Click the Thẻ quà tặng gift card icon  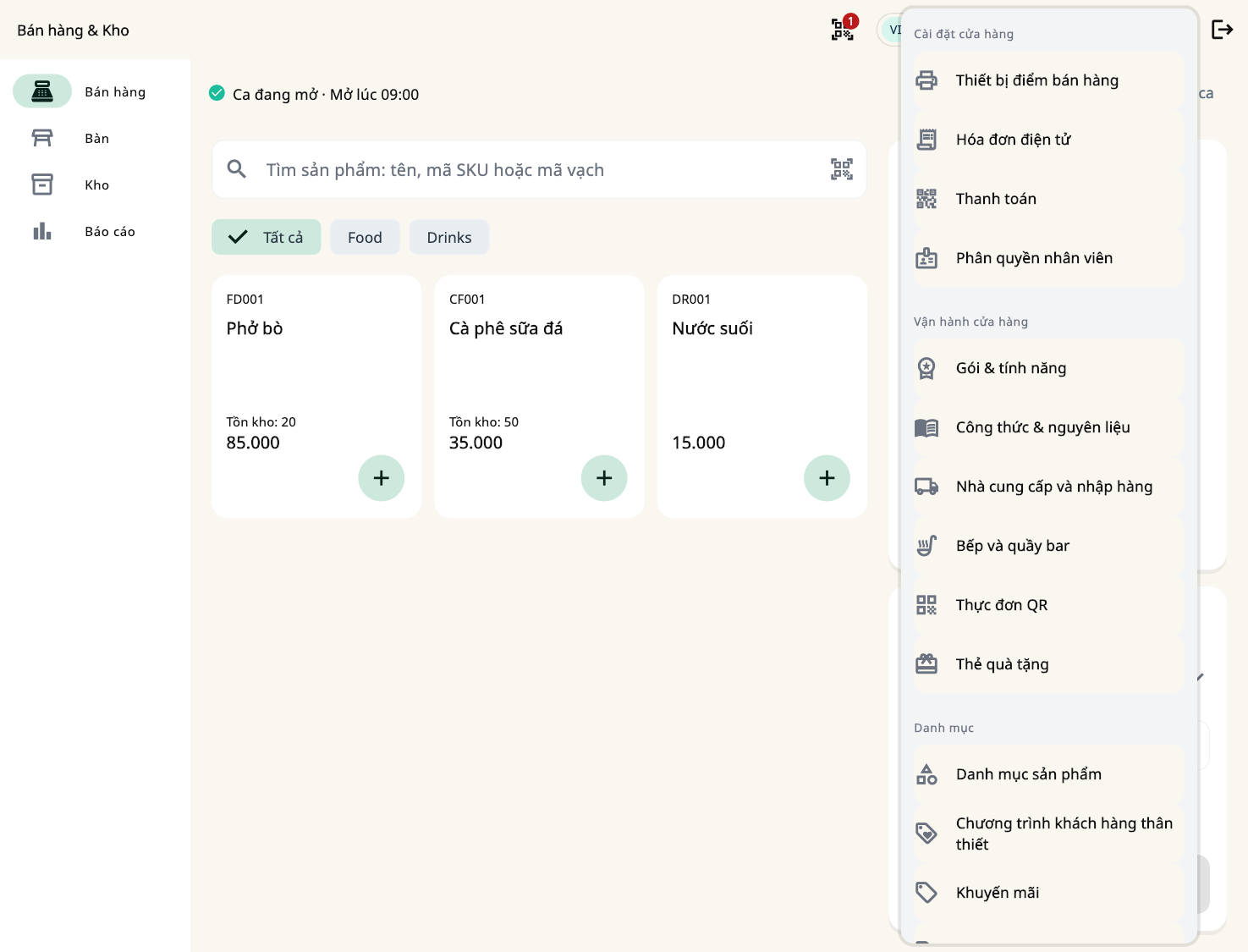(x=926, y=664)
